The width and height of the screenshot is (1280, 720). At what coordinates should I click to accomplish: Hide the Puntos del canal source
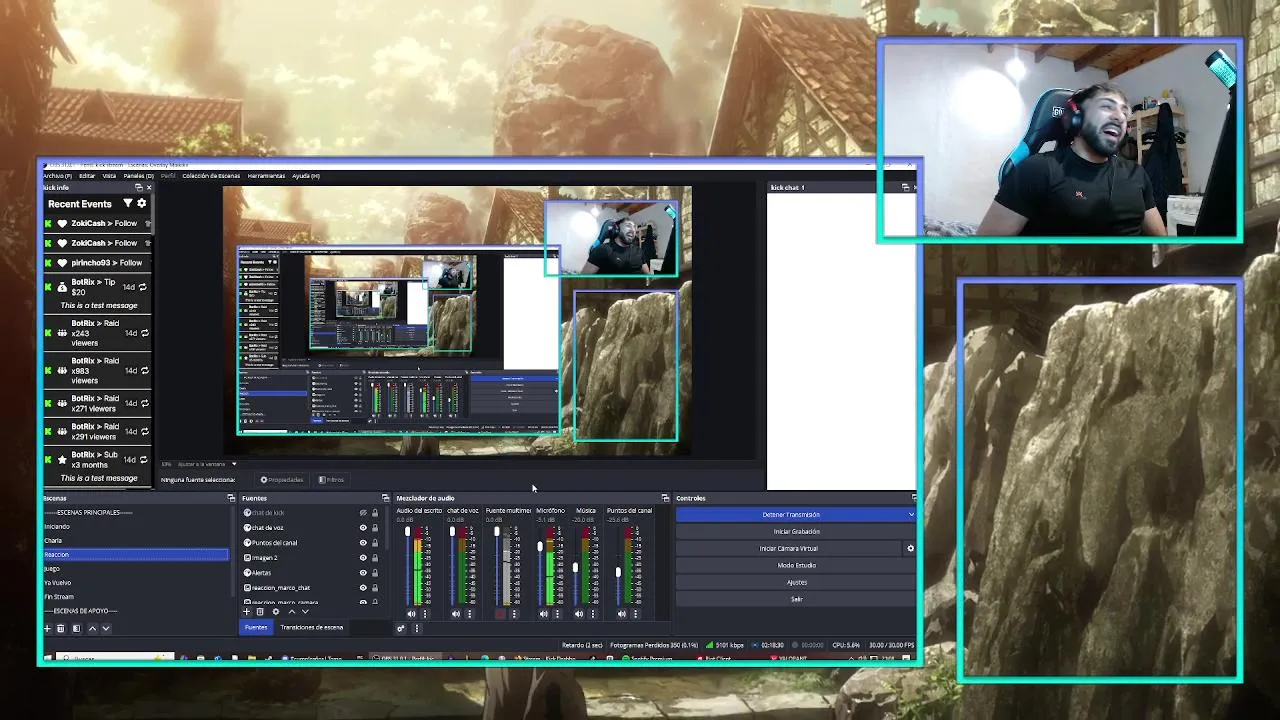click(363, 543)
